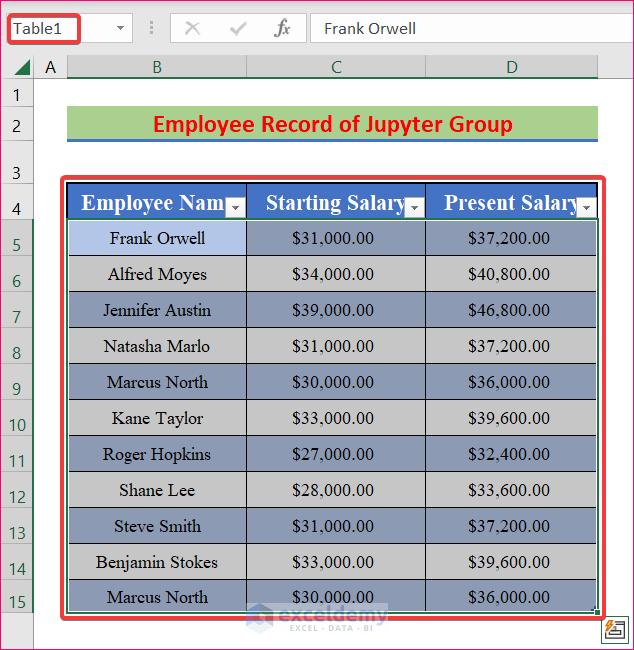
Task: Click the $46,800.00 present salary cell
Action: 511,310
